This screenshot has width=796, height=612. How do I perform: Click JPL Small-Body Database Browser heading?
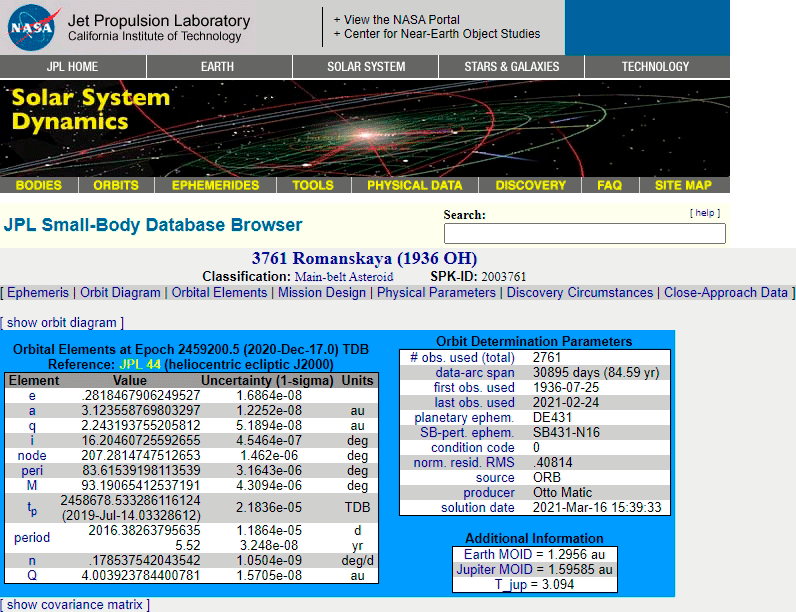tap(153, 225)
